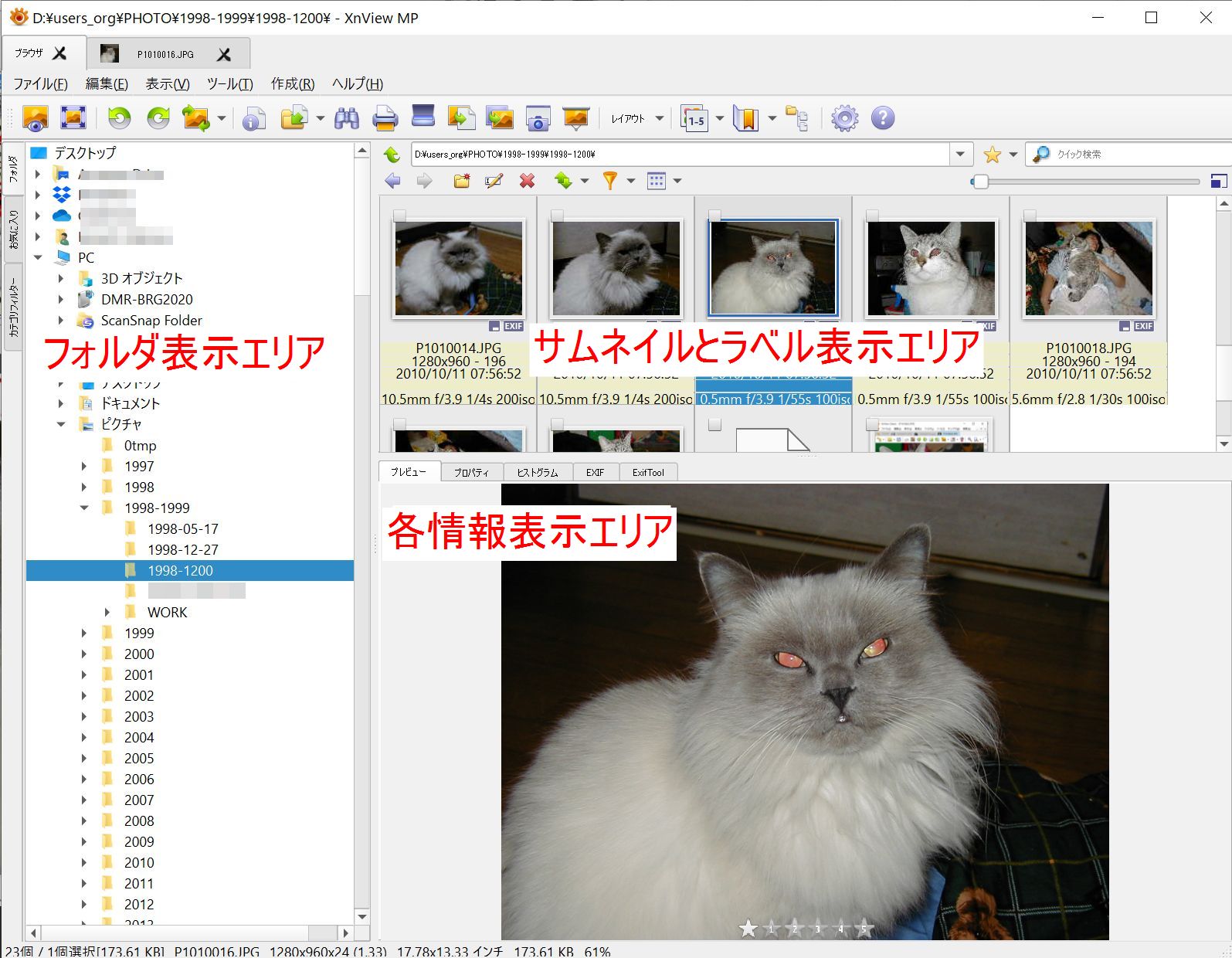The height and width of the screenshot is (958, 1232).
Task: Toggle the checkbox on the blank file thumbnail
Action: click(x=714, y=424)
